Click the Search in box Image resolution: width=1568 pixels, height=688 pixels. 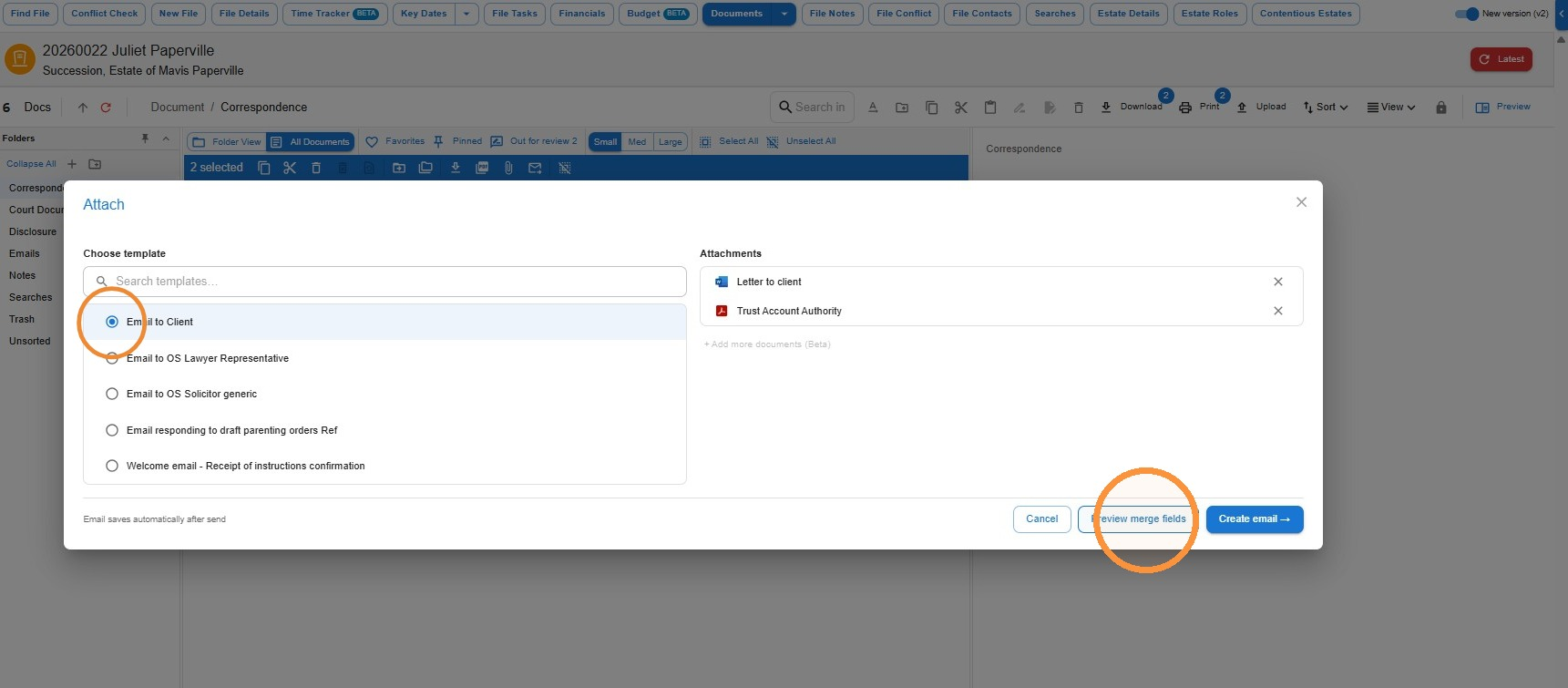coord(813,107)
